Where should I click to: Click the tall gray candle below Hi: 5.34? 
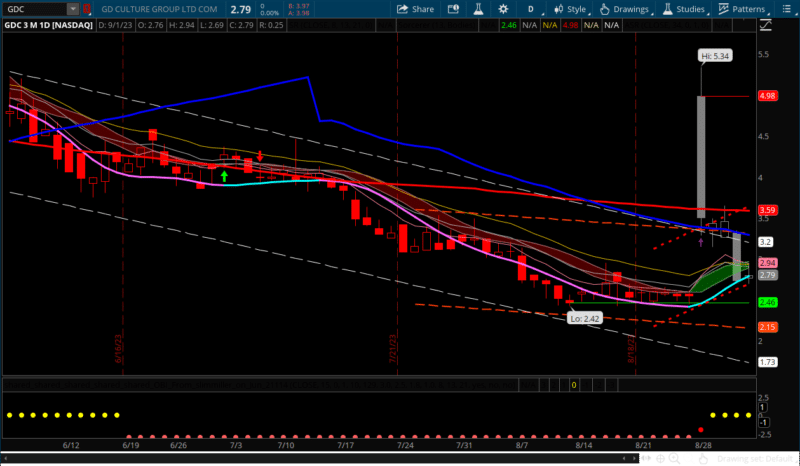pos(701,157)
